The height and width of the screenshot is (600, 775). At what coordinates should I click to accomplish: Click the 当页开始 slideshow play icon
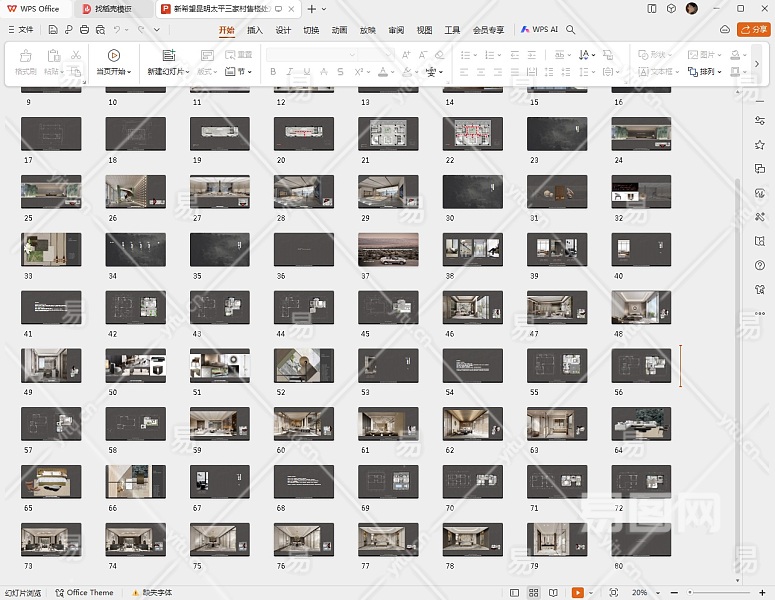tap(113, 56)
